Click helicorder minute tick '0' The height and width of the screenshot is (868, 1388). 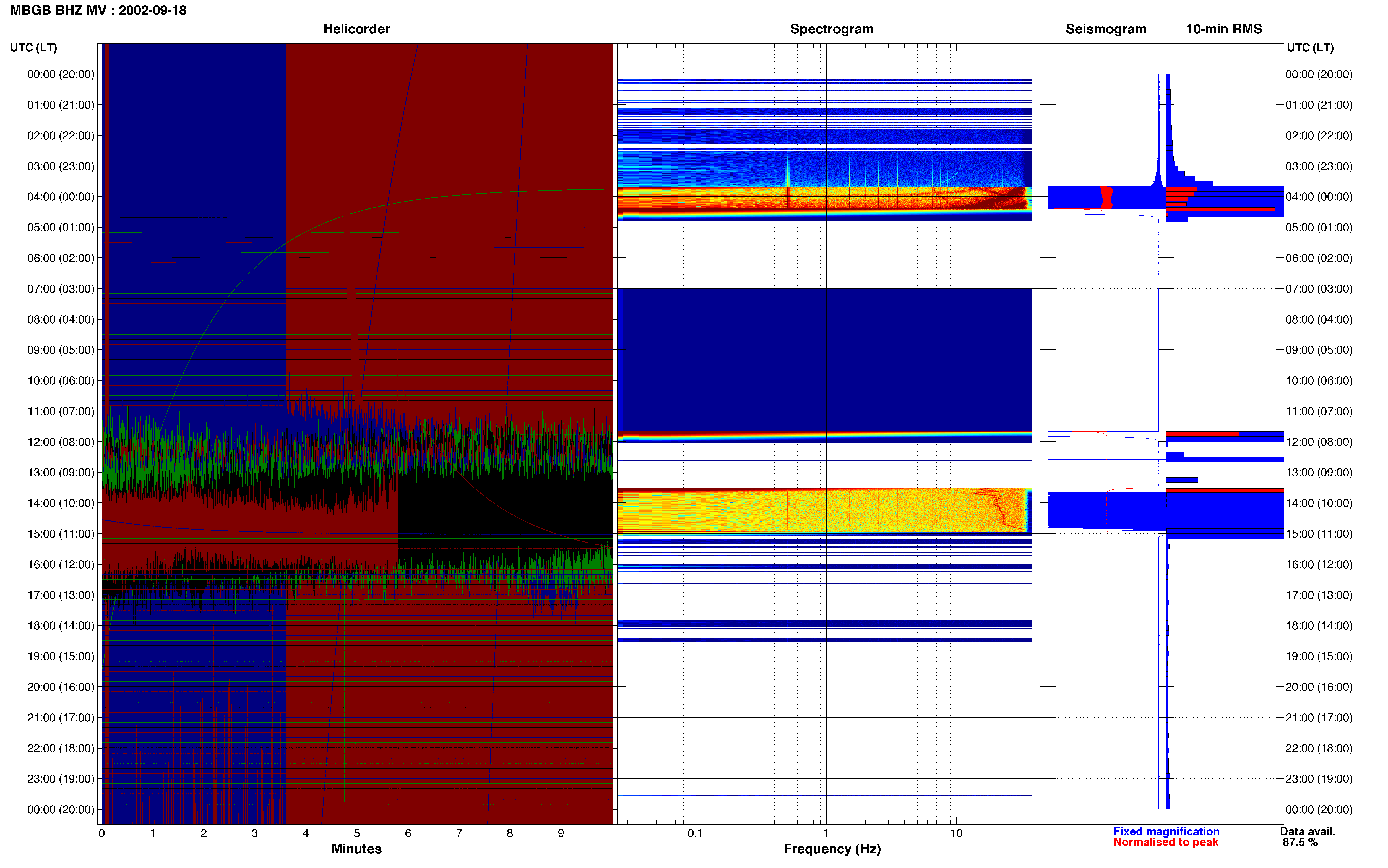tap(101, 833)
